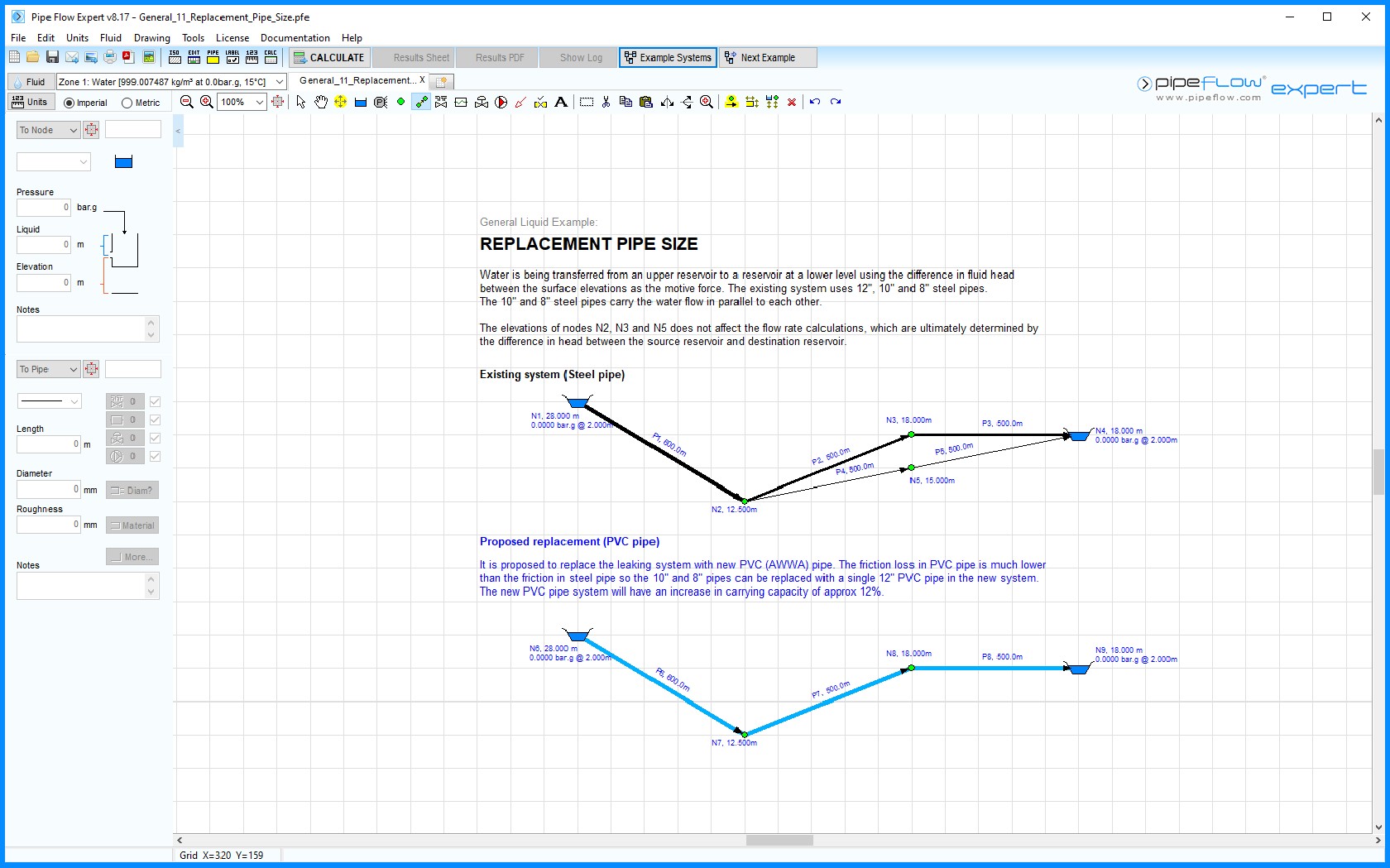Click the new grid file icon

point(14,57)
